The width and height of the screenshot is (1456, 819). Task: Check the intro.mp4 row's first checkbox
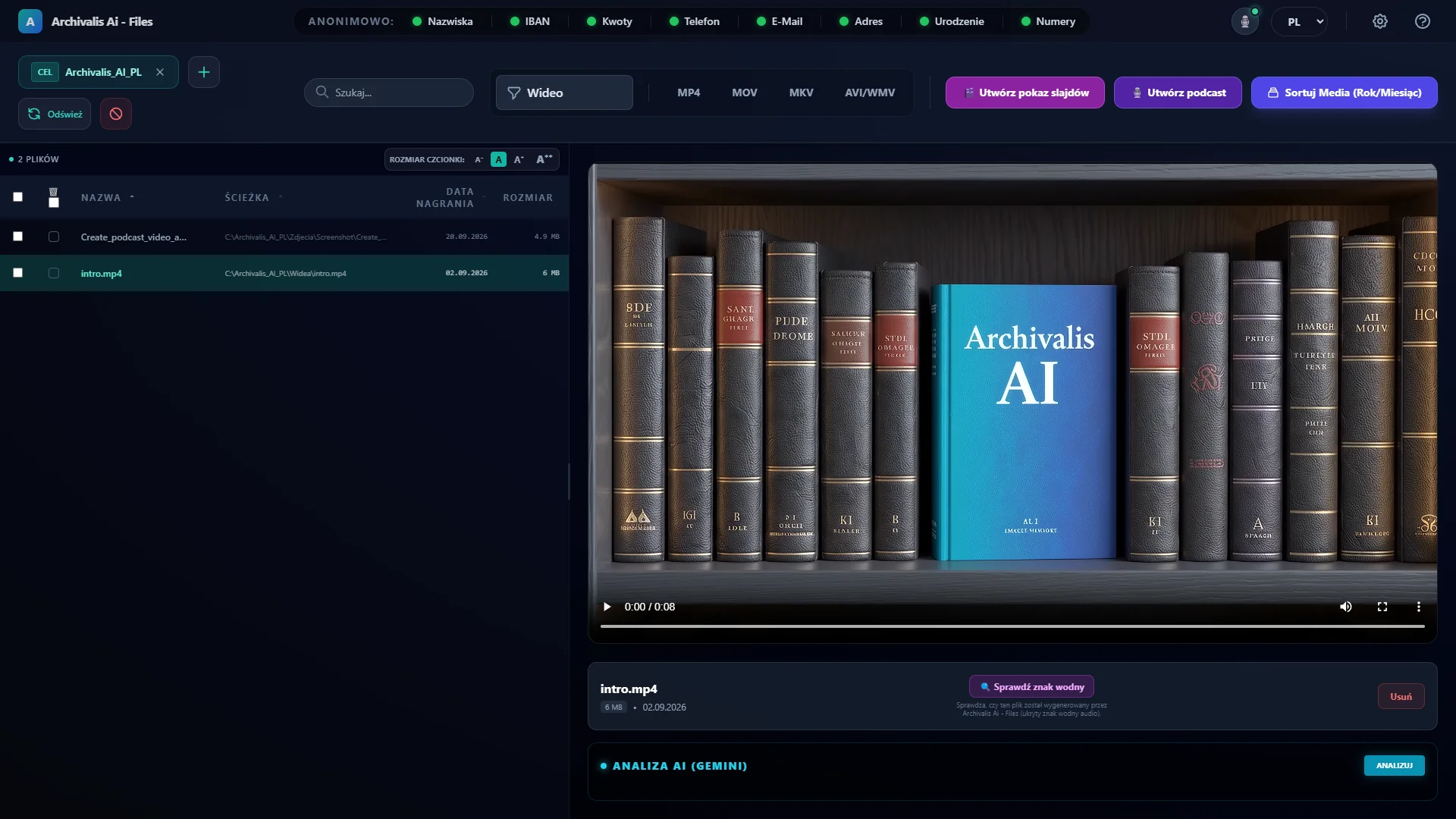pos(17,273)
